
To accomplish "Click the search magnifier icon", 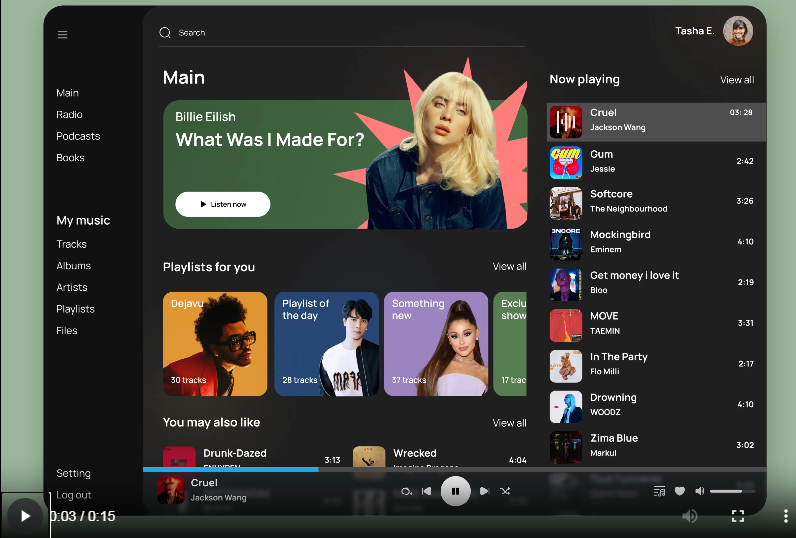I will pyautogui.click(x=165, y=32).
